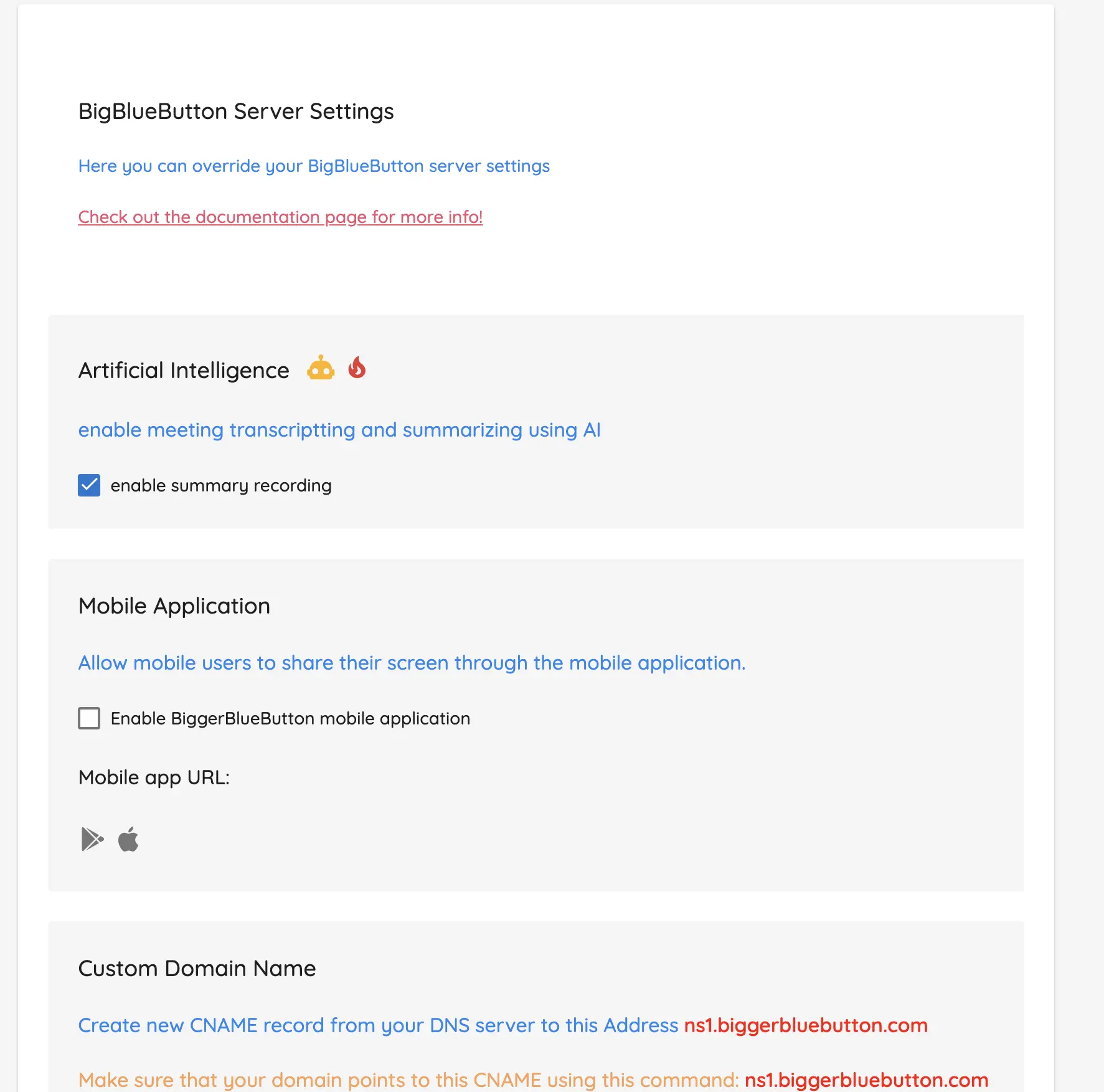Click the BigBlueButton Server Settings heading
The height and width of the screenshot is (1092, 1104).
[x=236, y=112]
